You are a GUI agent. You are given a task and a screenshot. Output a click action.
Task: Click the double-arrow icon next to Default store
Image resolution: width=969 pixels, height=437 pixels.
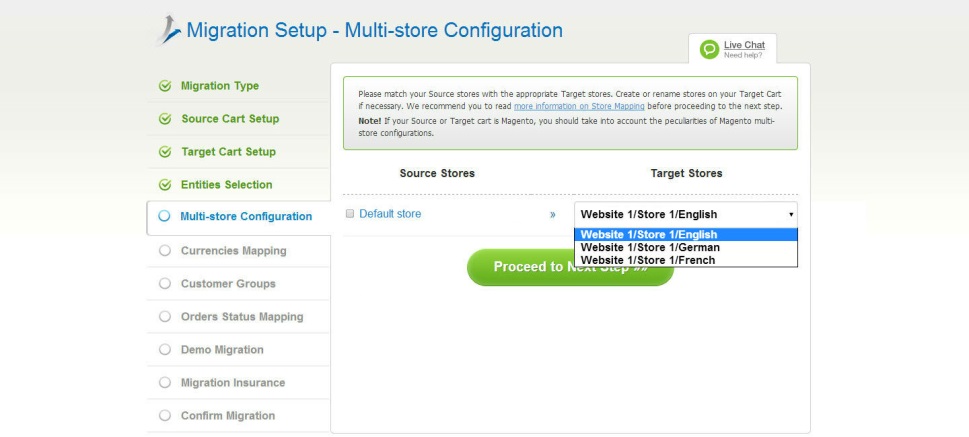click(x=552, y=214)
